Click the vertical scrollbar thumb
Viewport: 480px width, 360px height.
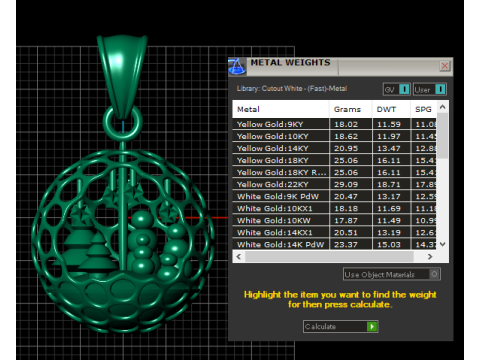click(443, 135)
